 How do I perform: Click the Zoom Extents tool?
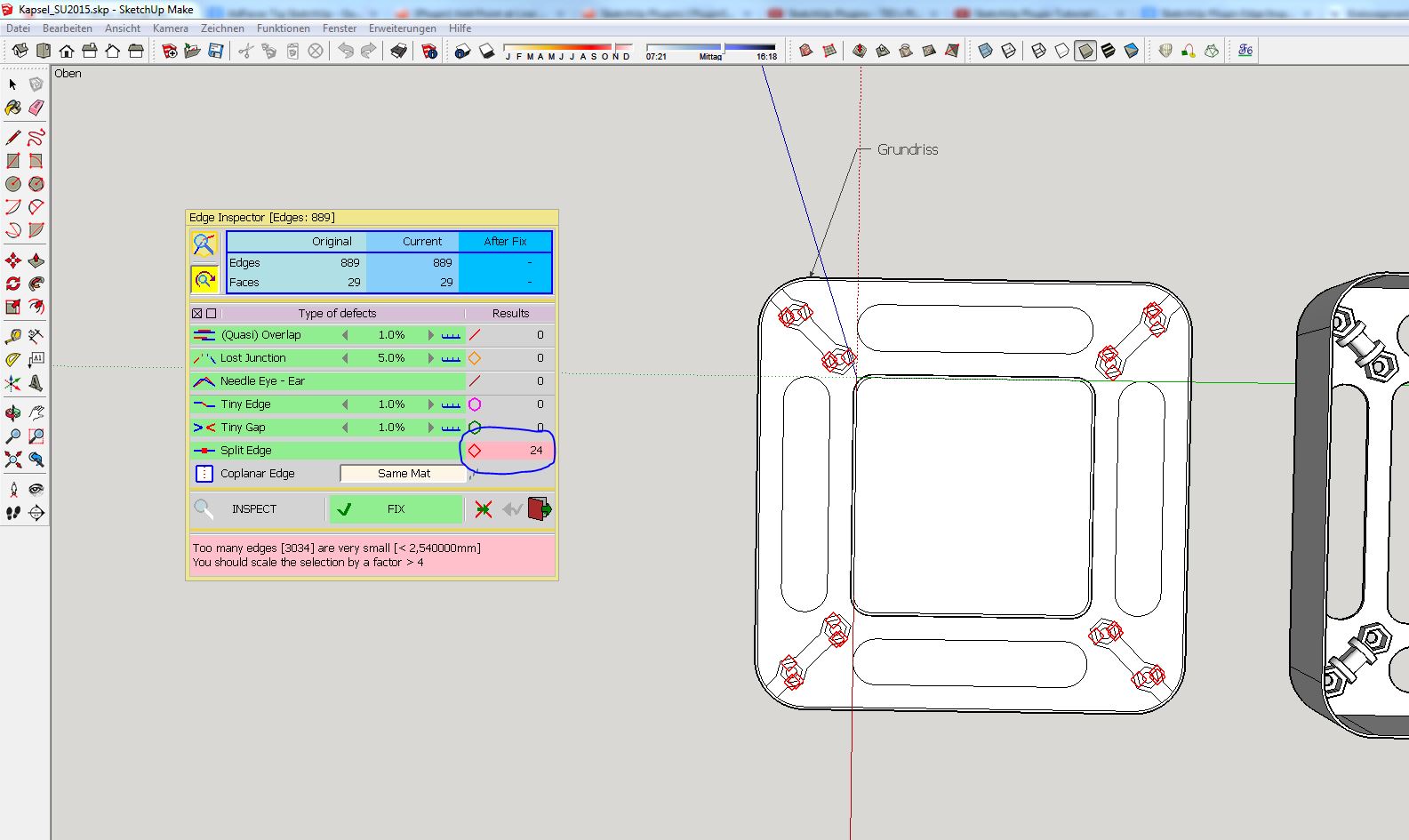click(13, 460)
